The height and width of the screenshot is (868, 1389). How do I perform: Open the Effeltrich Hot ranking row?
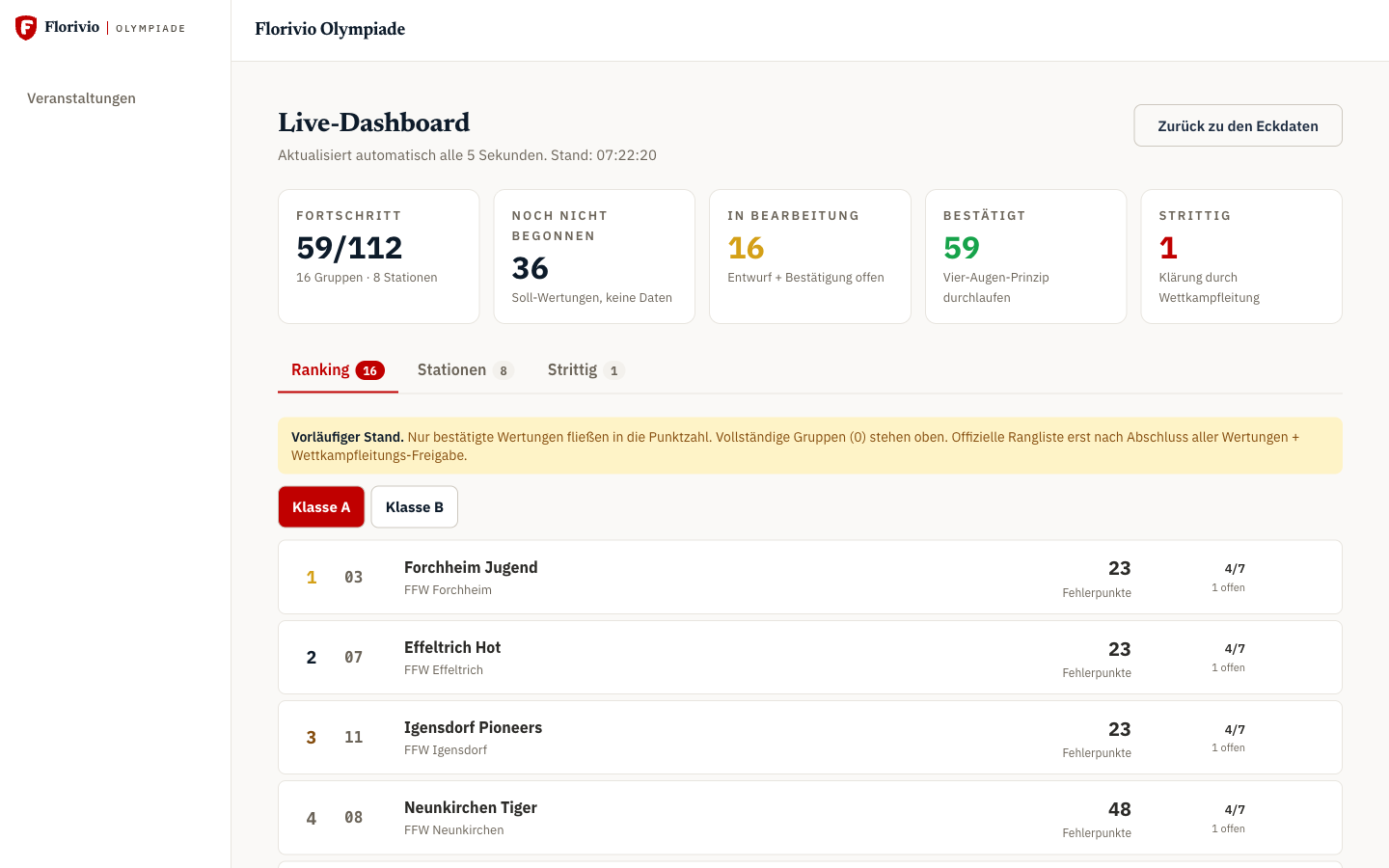coord(810,657)
